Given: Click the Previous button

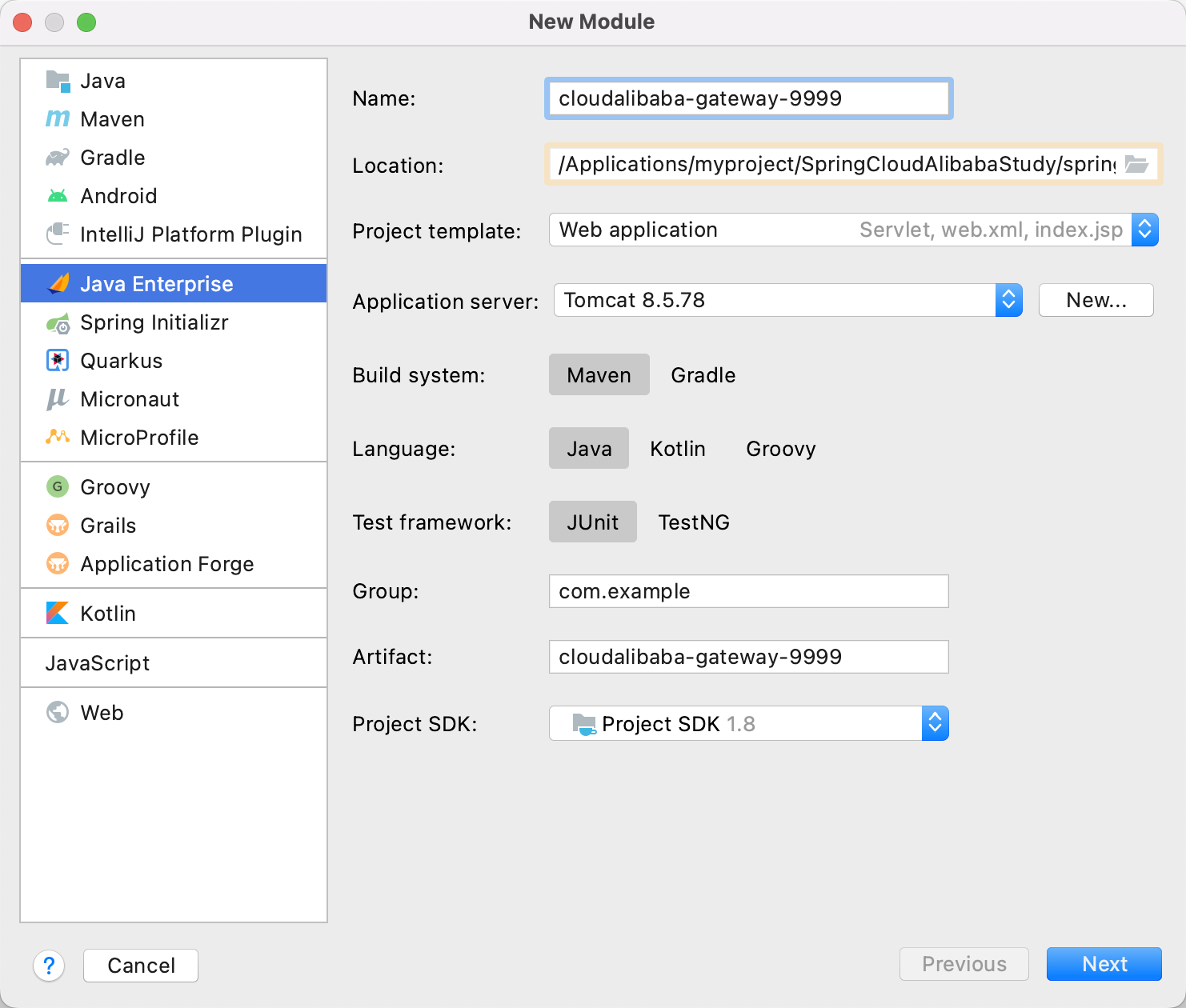Looking at the screenshot, I should pos(964,964).
